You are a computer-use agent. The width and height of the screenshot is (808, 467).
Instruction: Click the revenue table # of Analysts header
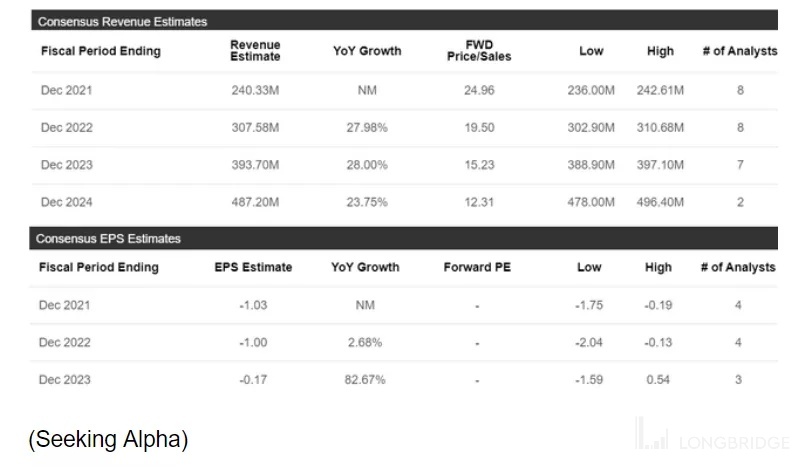pos(739,51)
